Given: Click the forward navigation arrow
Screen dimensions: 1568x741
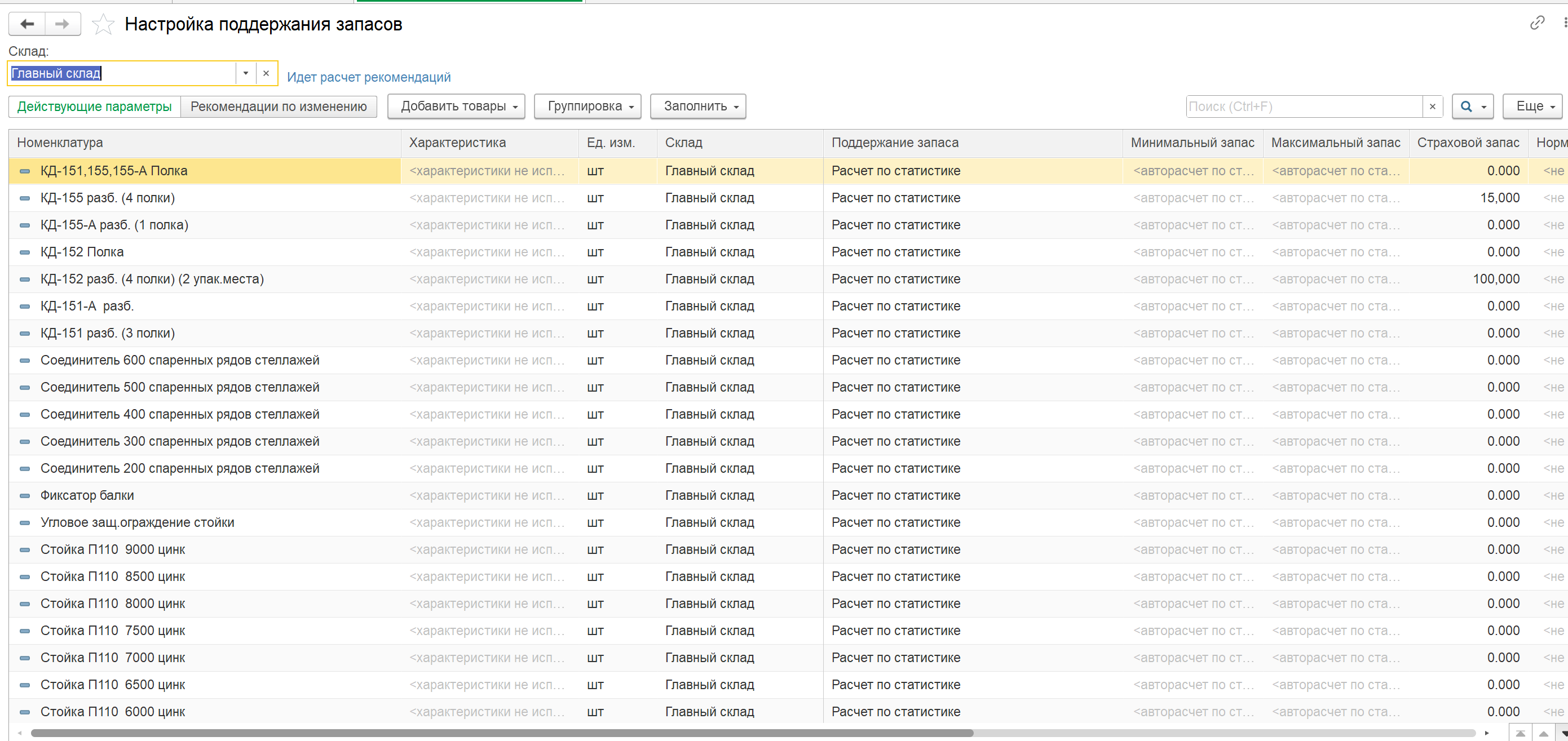Looking at the screenshot, I should tap(62, 24).
